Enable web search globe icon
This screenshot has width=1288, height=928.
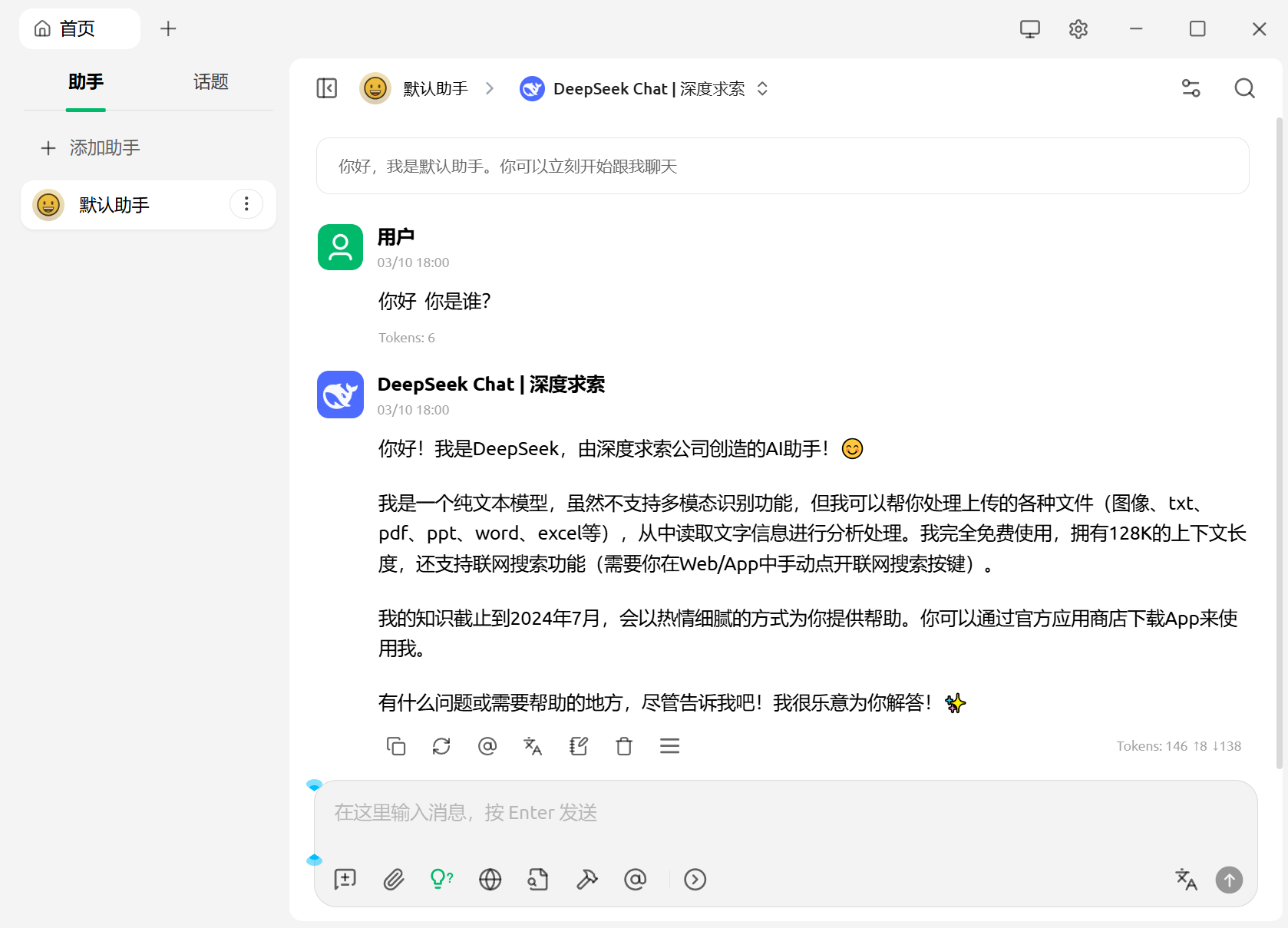tap(490, 879)
